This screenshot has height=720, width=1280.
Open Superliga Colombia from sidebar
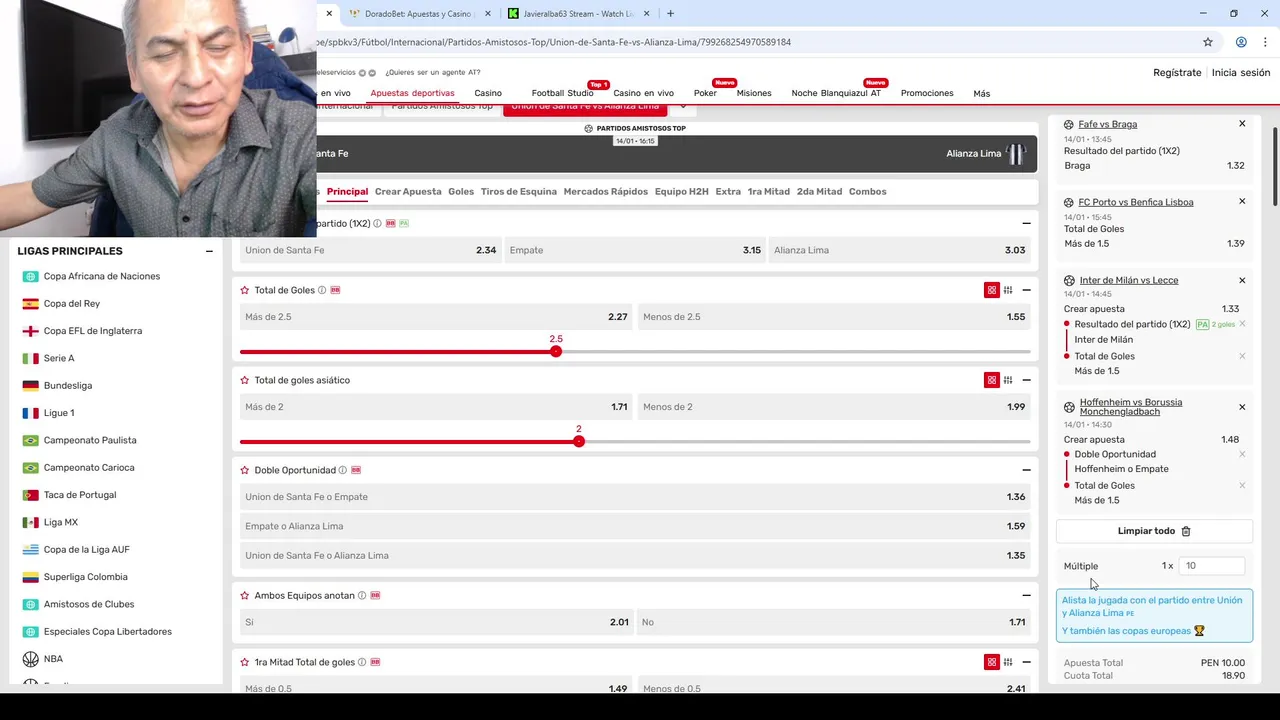point(86,577)
